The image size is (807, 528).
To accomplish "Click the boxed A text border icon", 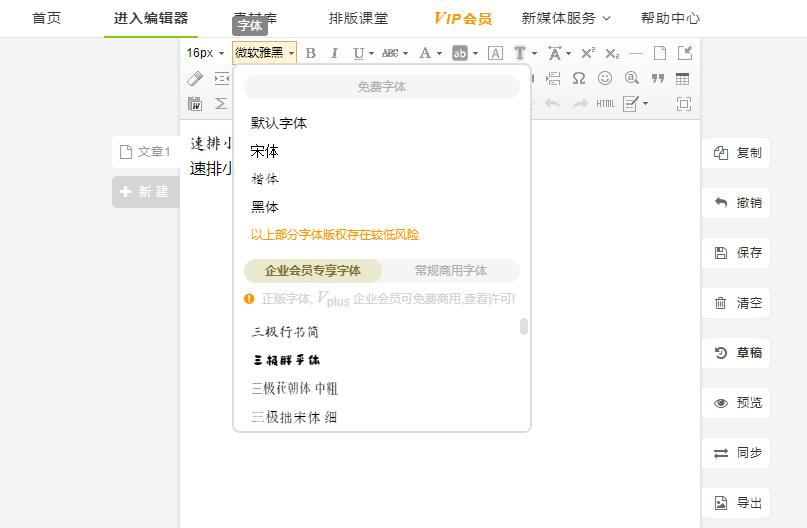I will click(x=495, y=53).
